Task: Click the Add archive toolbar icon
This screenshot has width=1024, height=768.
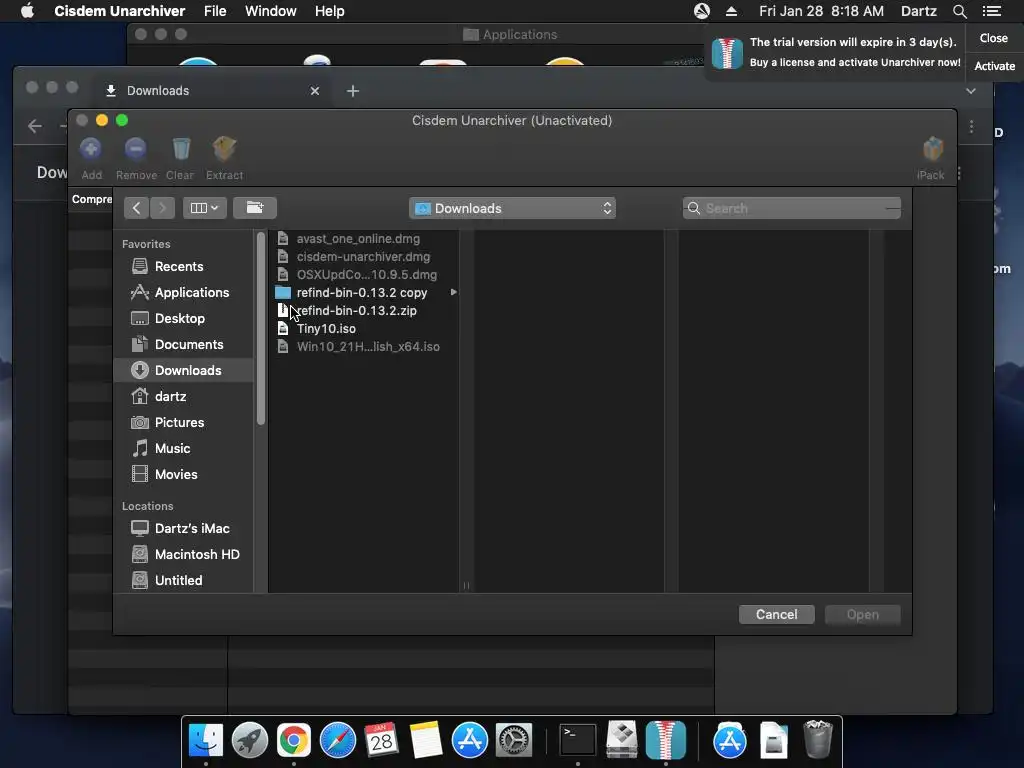Action: 91,150
